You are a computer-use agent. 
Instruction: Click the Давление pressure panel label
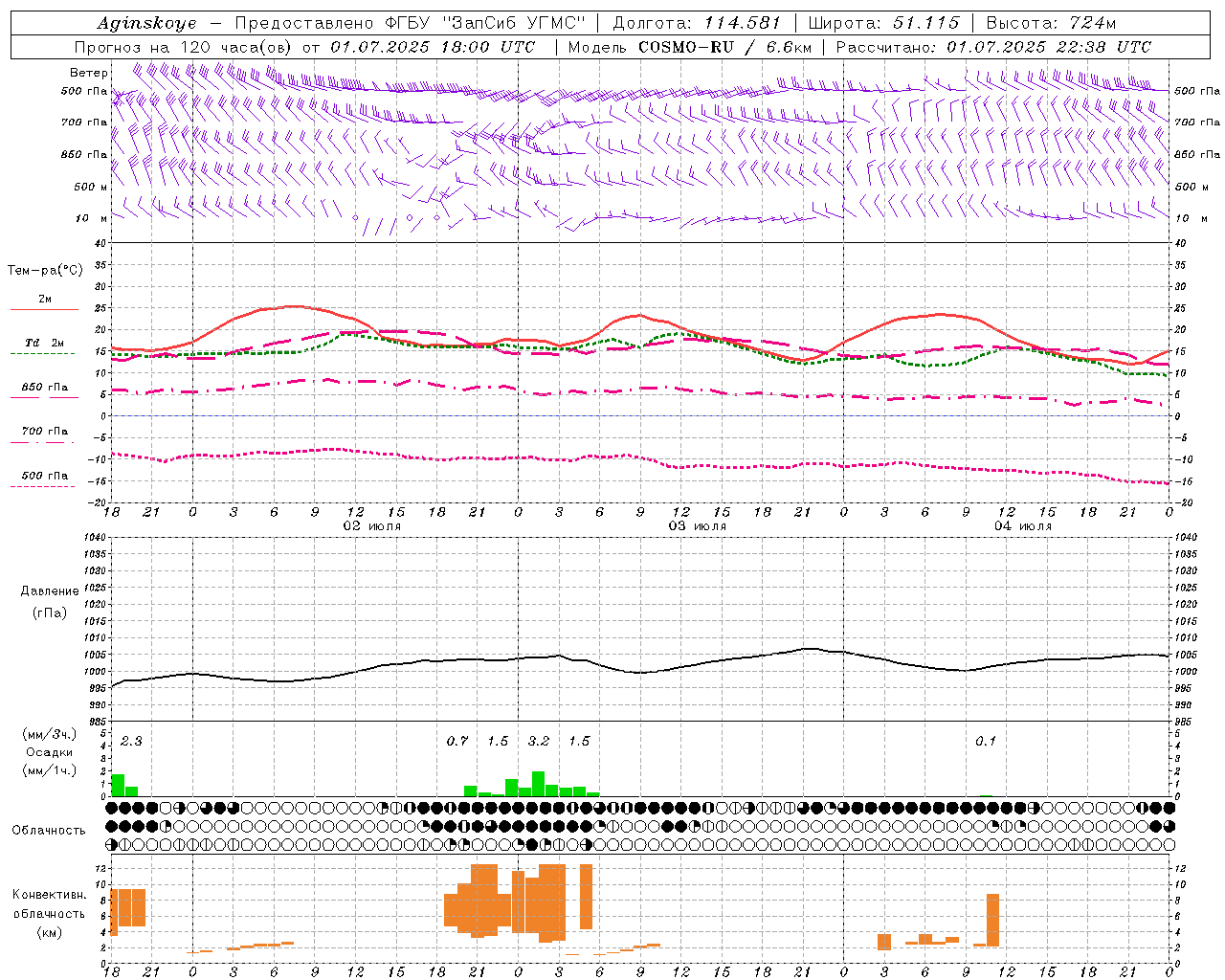pos(50,591)
